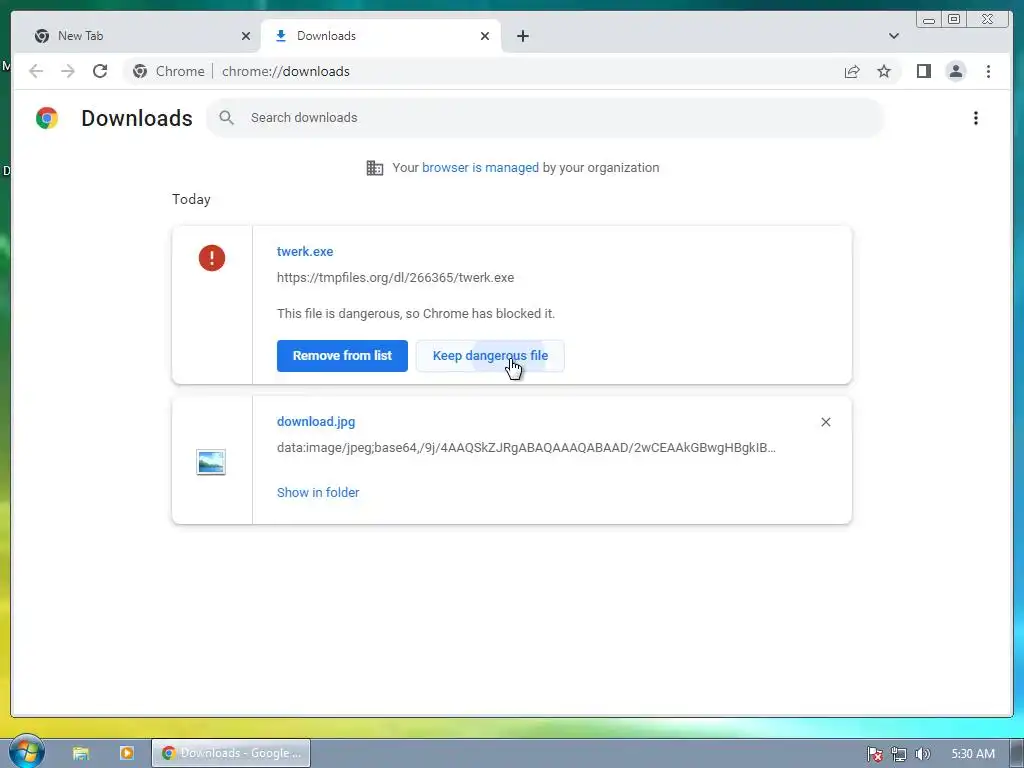Restore down the Chrome window
This screenshot has width=1024, height=768.
click(954, 20)
